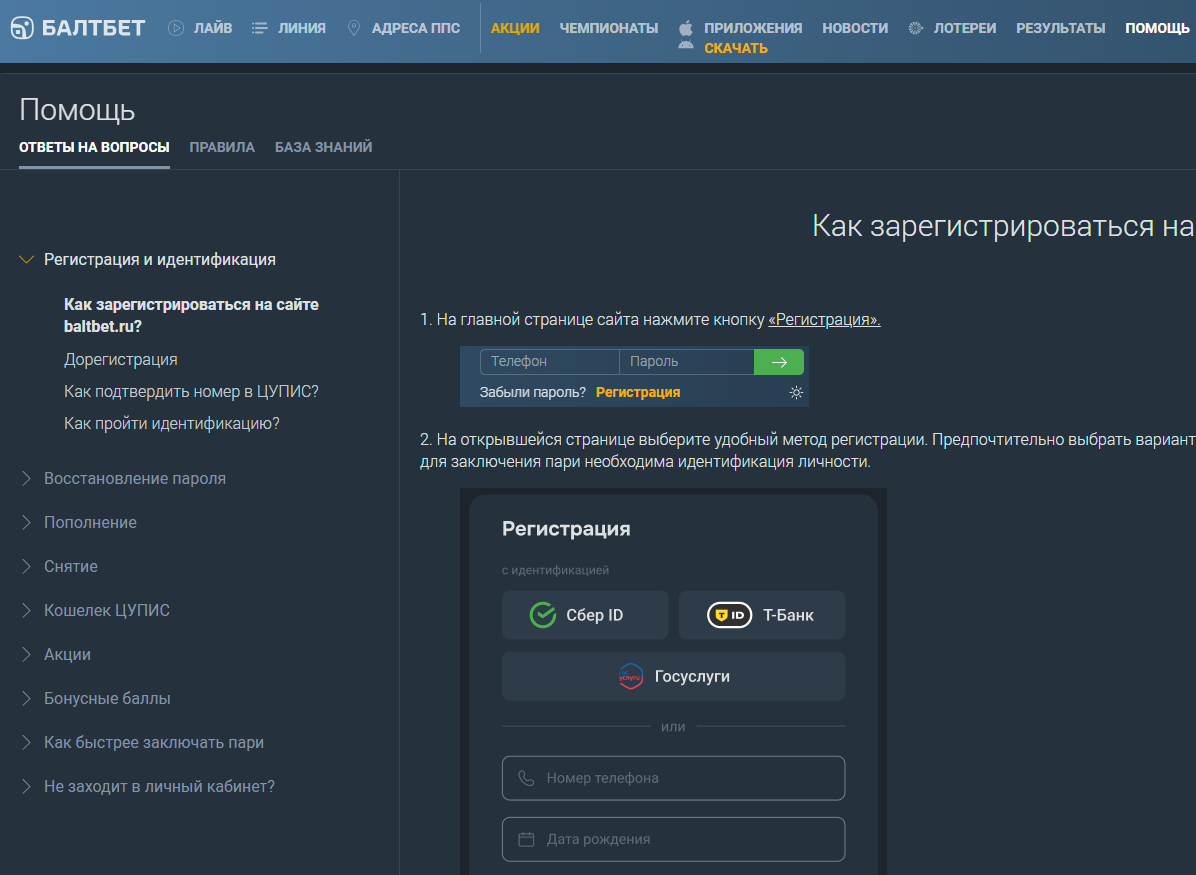The height and width of the screenshot is (875, 1196).
Task: Click the Госуслуги registration button
Action: point(674,677)
